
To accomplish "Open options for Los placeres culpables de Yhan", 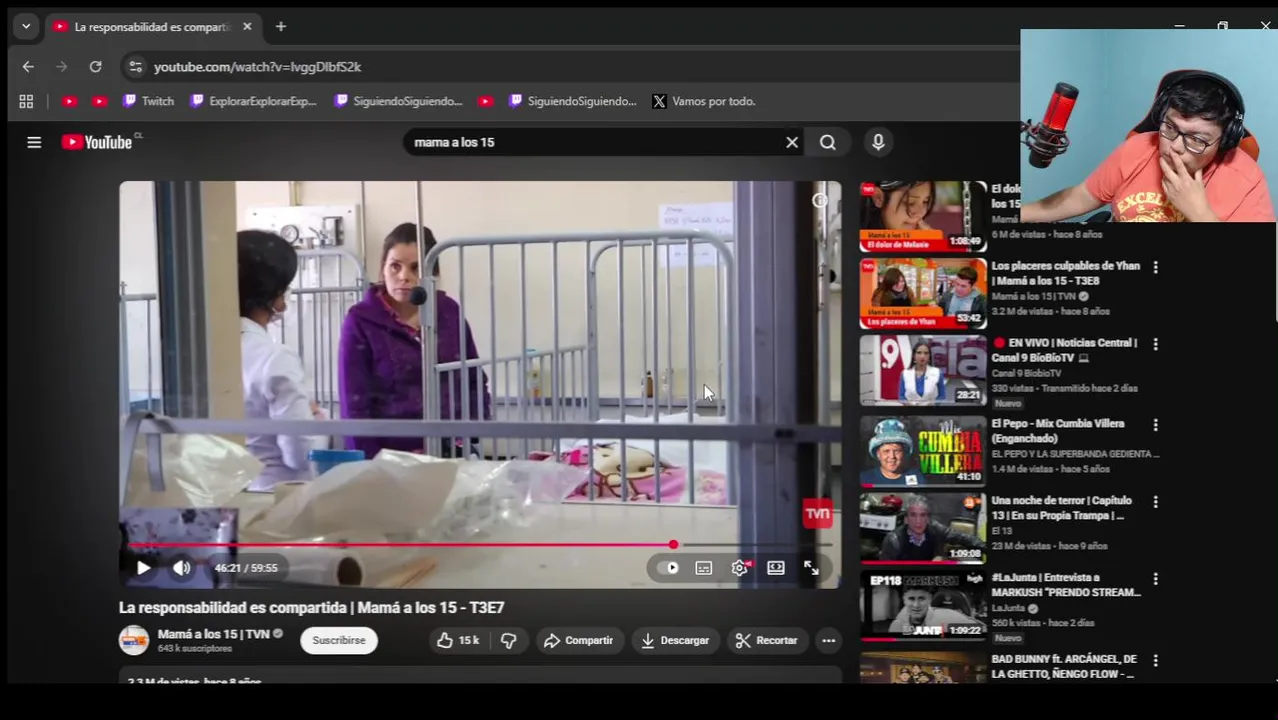I will pos(1155,267).
